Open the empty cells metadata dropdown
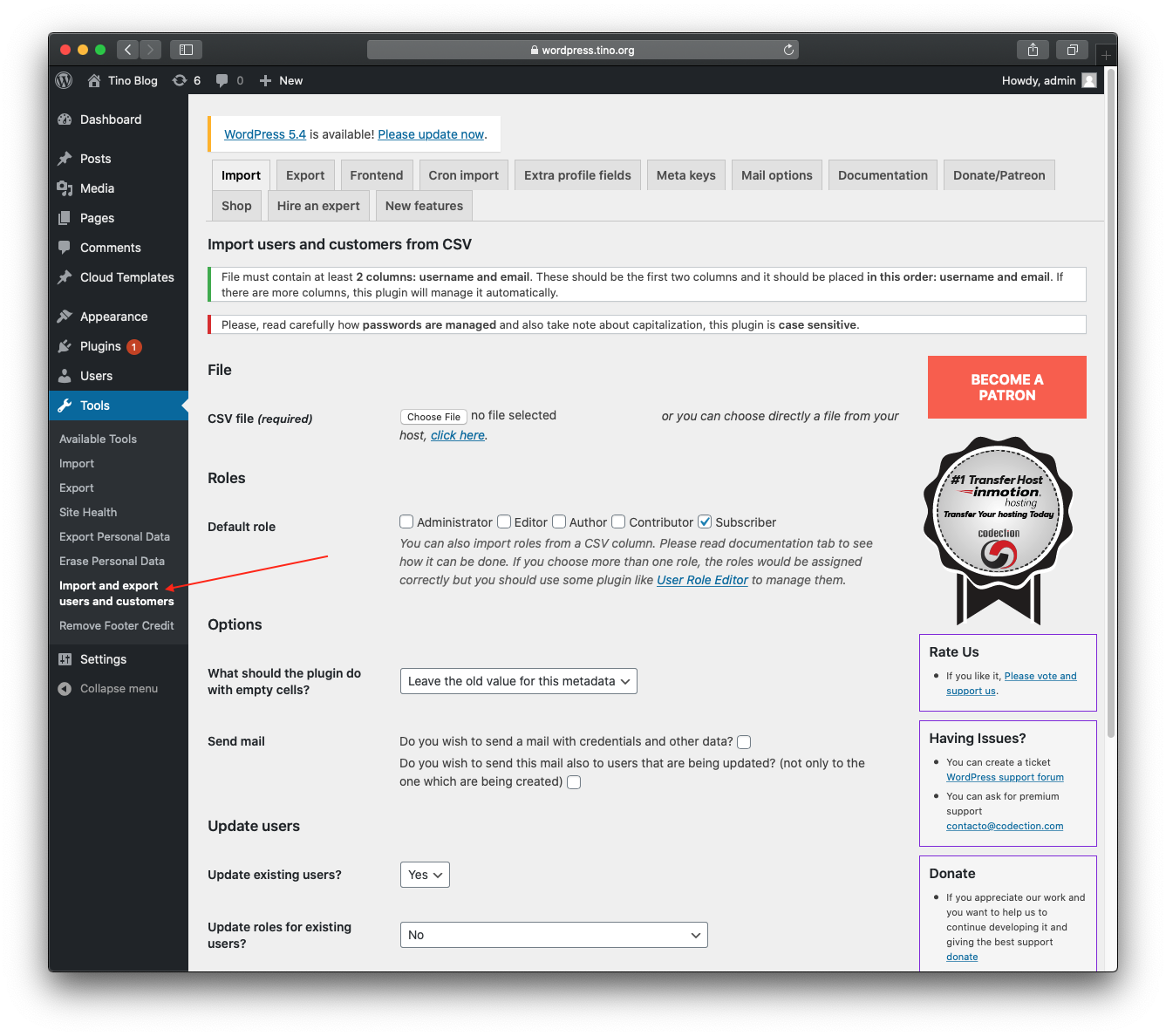This screenshot has width=1166, height=1036. point(518,681)
